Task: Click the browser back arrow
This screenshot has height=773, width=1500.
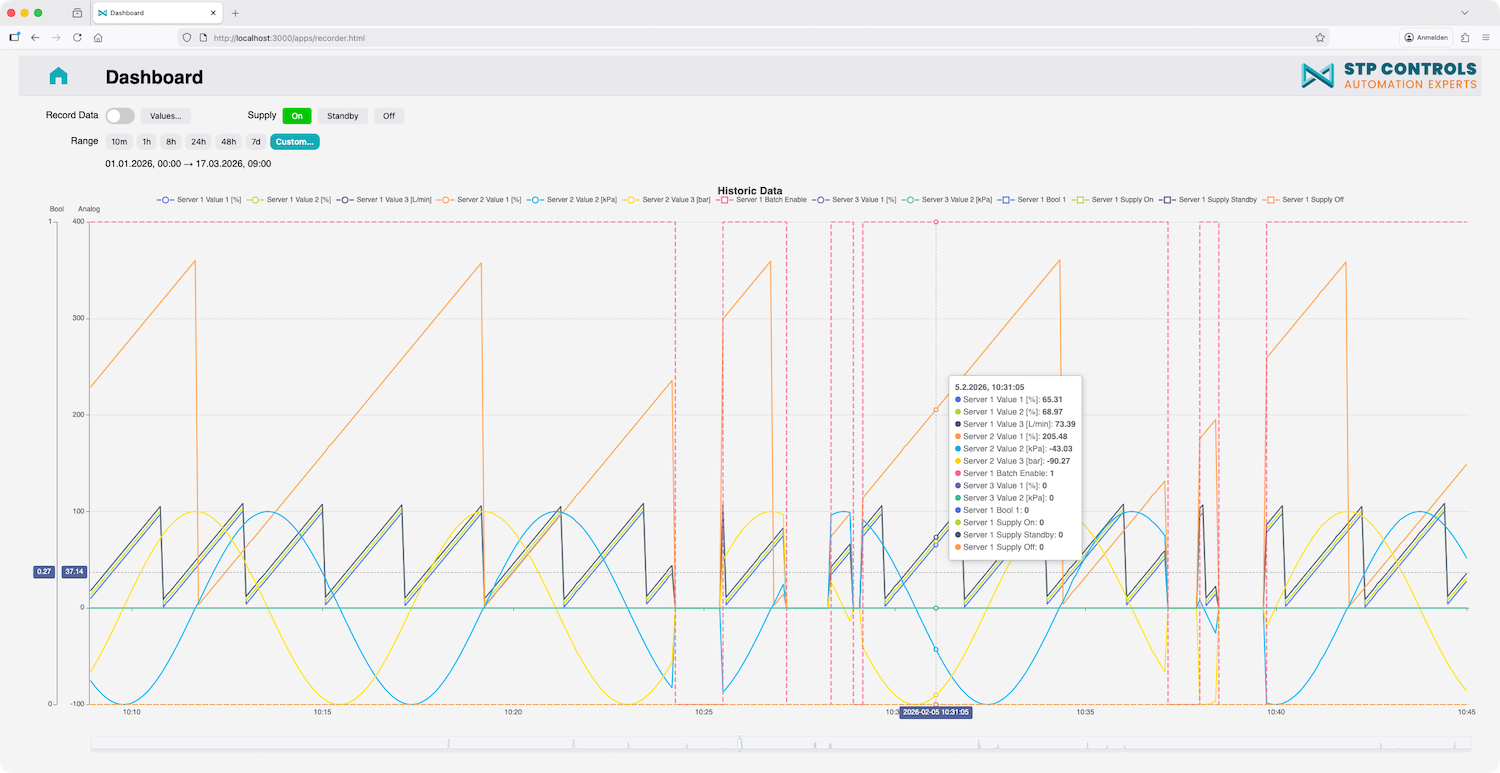Action: 35,37
